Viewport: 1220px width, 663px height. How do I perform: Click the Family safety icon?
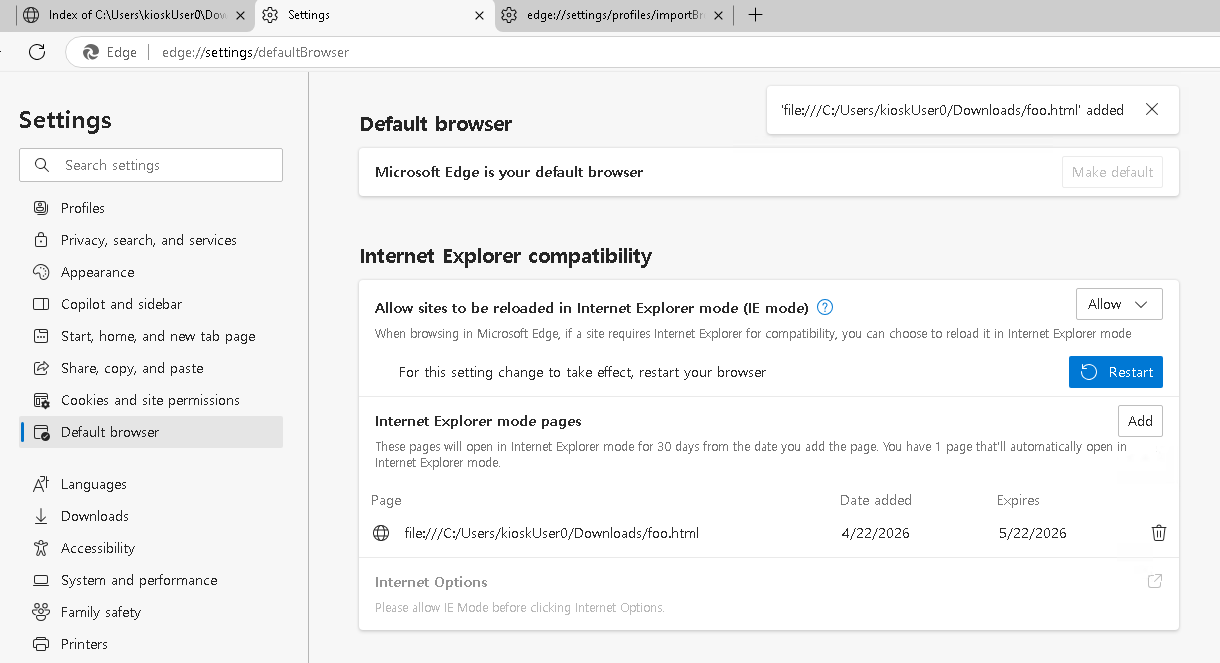[41, 612]
